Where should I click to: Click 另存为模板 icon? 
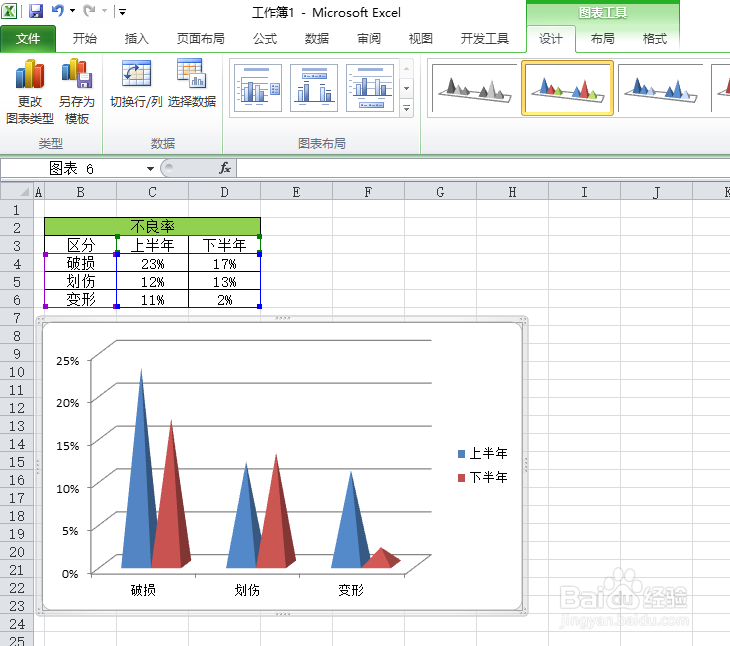[76, 92]
